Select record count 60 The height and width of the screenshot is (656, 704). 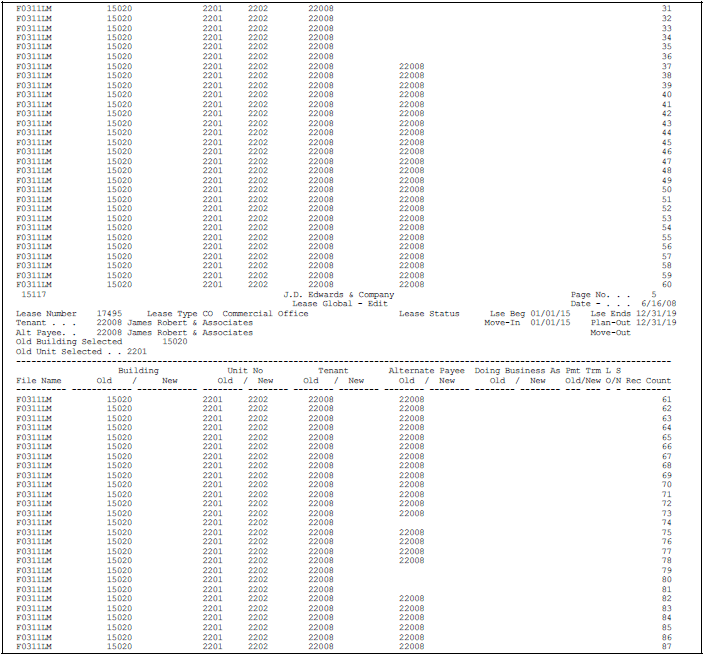[667, 284]
